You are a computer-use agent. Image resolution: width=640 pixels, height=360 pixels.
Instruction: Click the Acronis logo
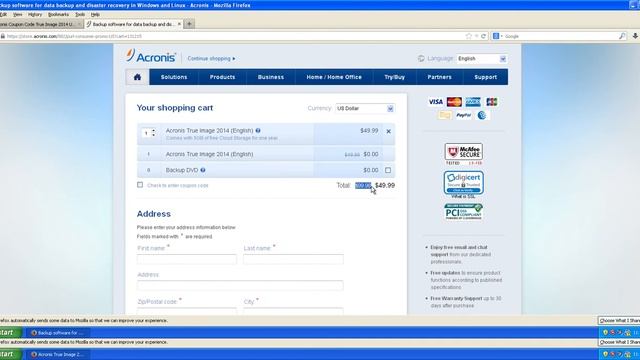click(151, 56)
